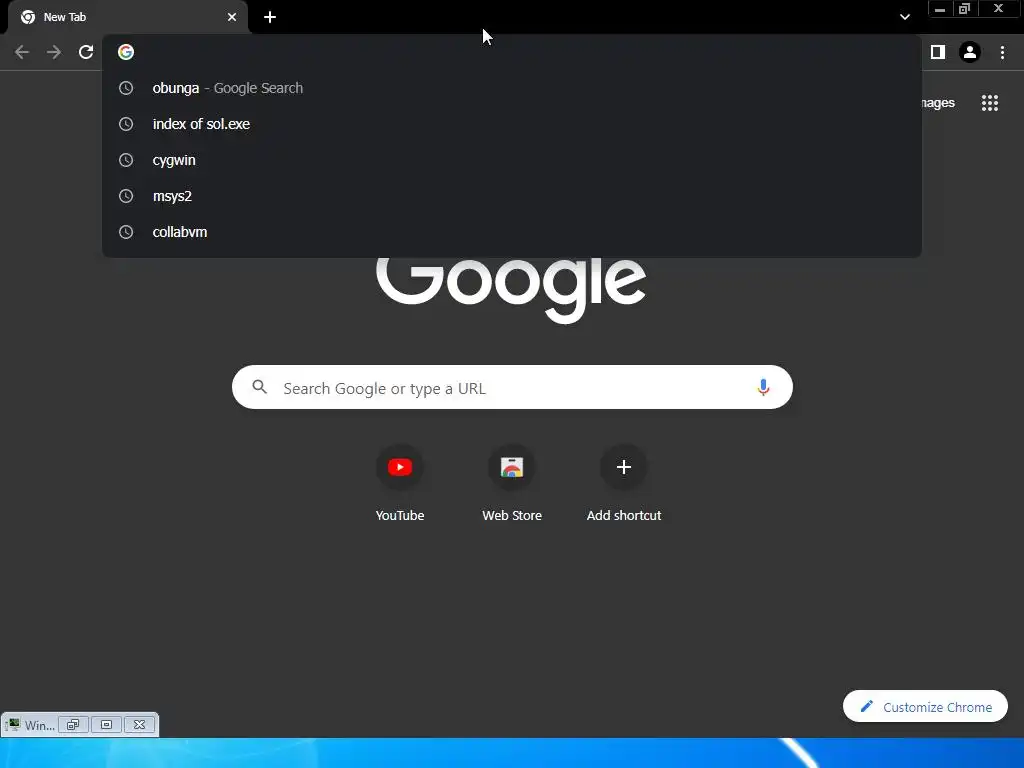Click the pencil icon in Customize Chrome
The height and width of the screenshot is (768, 1024).
coord(867,707)
